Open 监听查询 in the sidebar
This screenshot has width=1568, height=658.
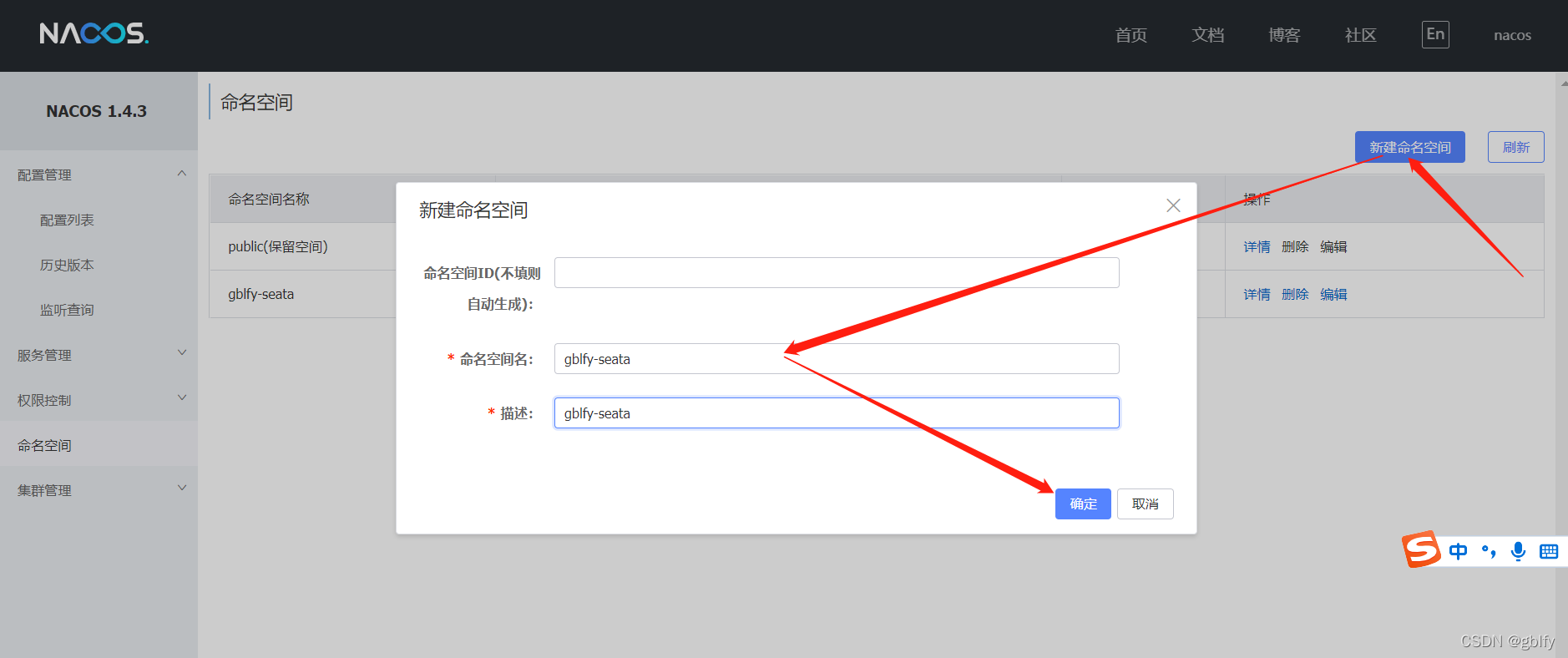click(67, 310)
